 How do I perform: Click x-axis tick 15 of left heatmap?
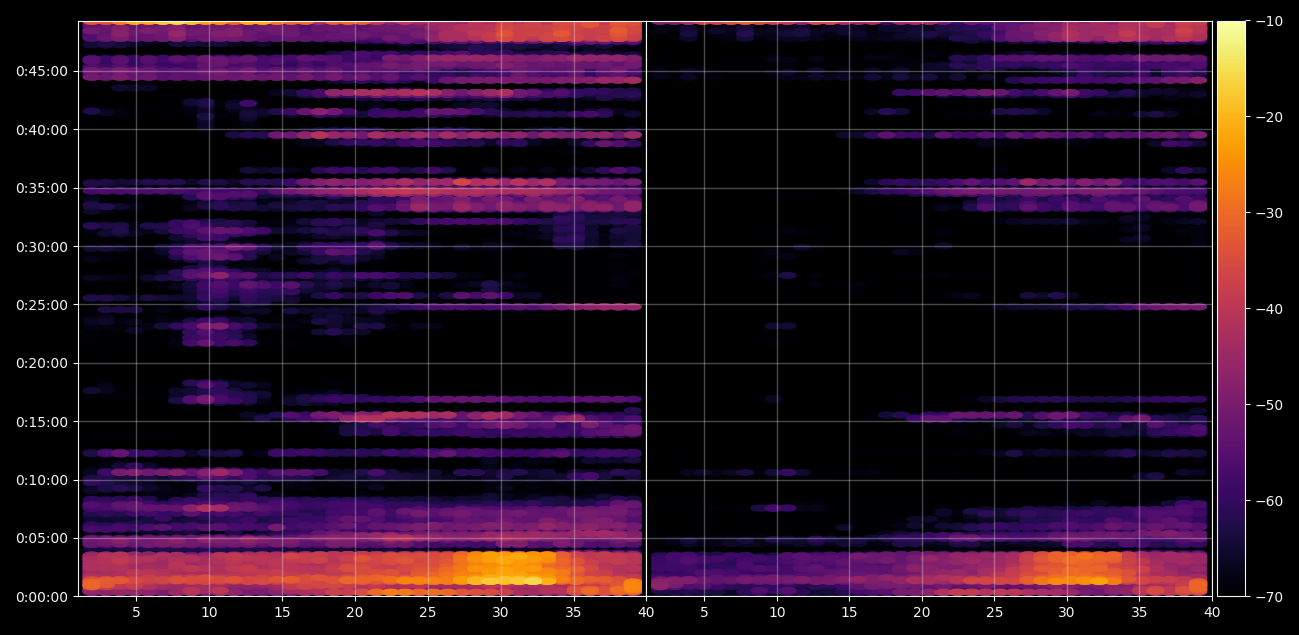[x=282, y=611]
